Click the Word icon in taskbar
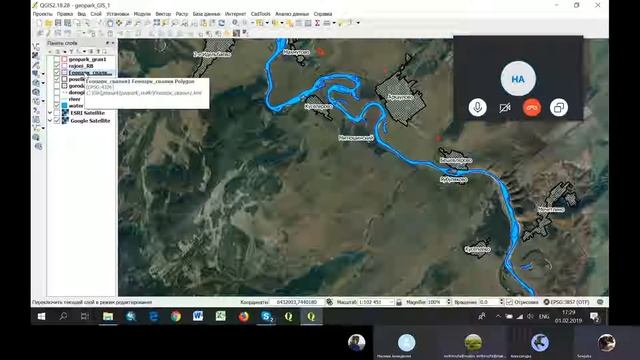Viewport: 640px width, 360px height. 198,316
